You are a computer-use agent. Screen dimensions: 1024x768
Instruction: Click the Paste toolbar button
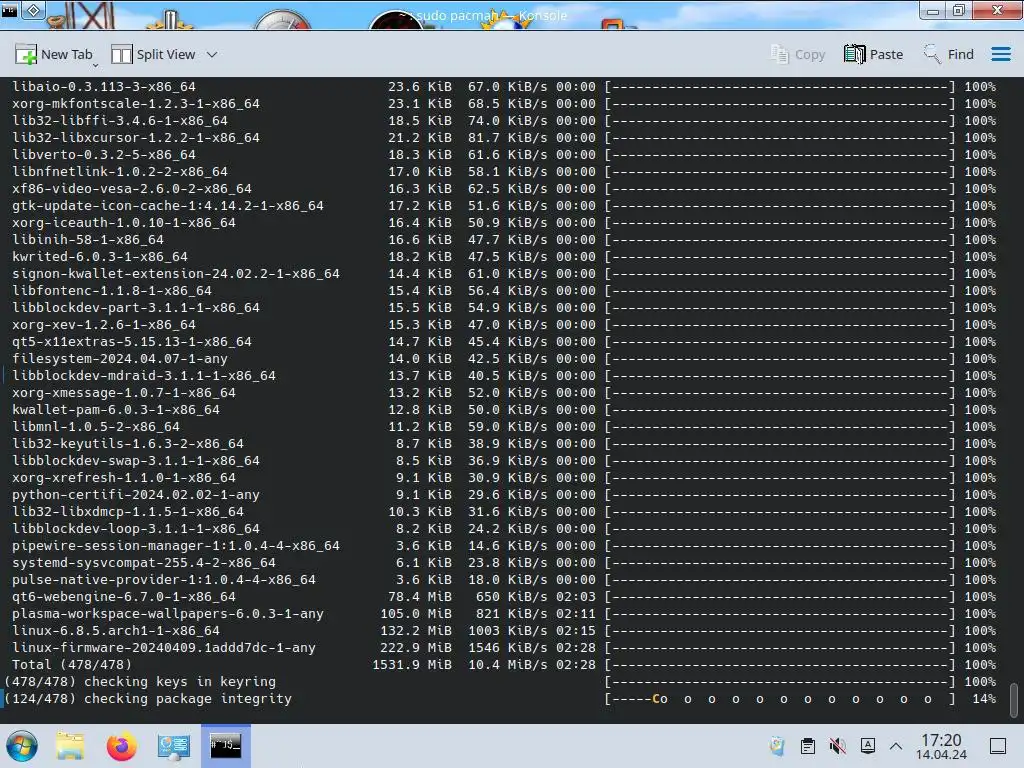pyautogui.click(x=874, y=54)
